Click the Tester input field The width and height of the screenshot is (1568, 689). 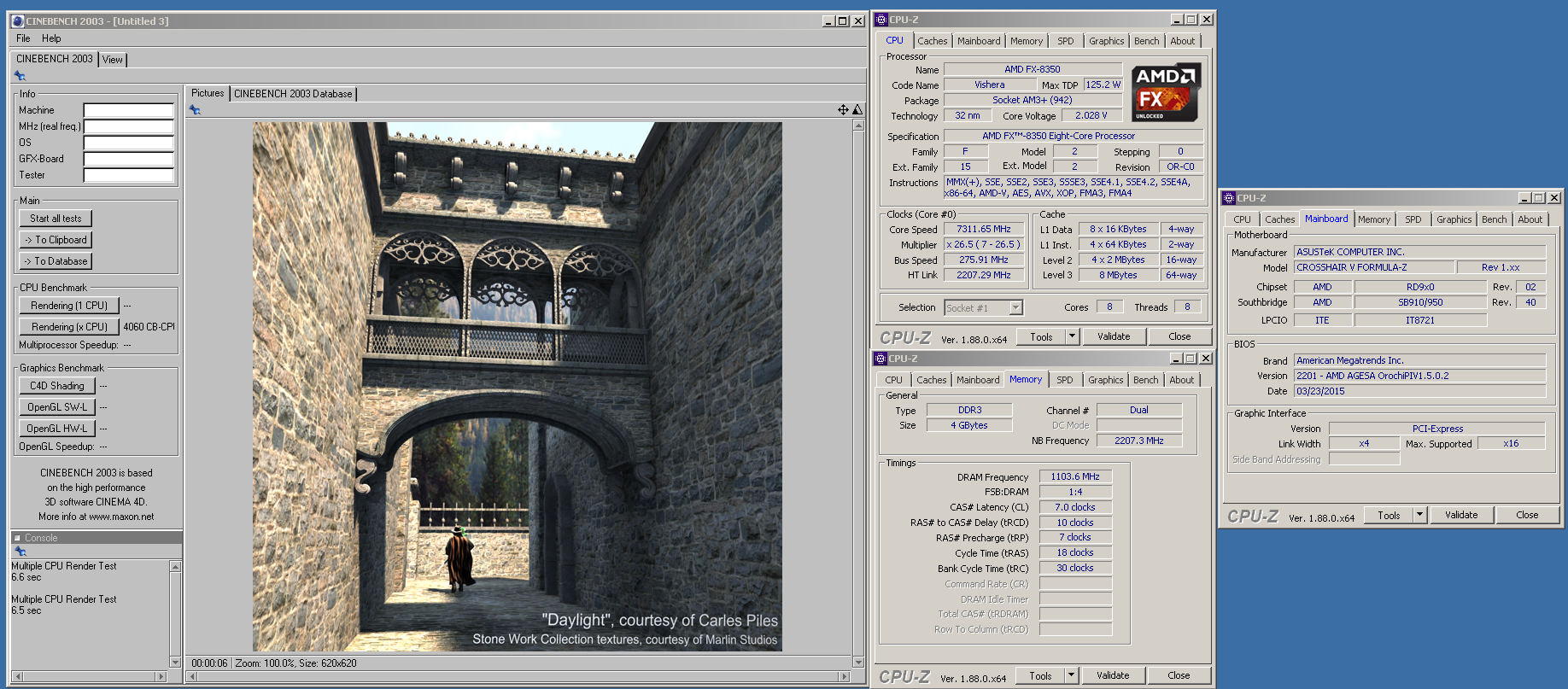pos(129,175)
